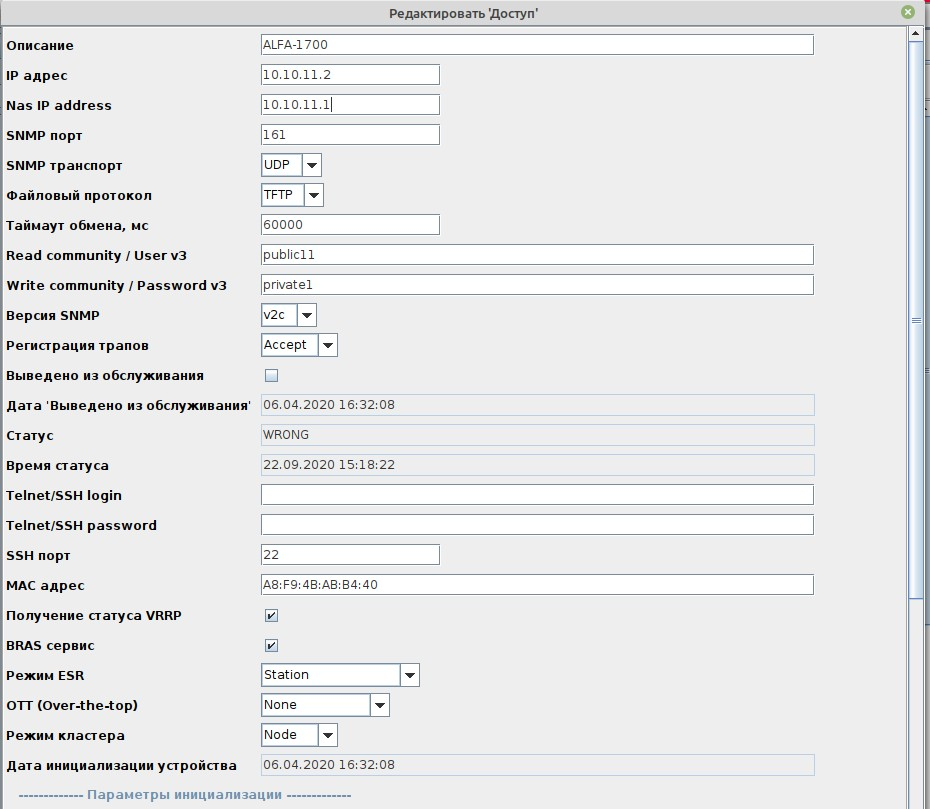Focus the empty 'Telnet/SSH login' field

(537, 495)
